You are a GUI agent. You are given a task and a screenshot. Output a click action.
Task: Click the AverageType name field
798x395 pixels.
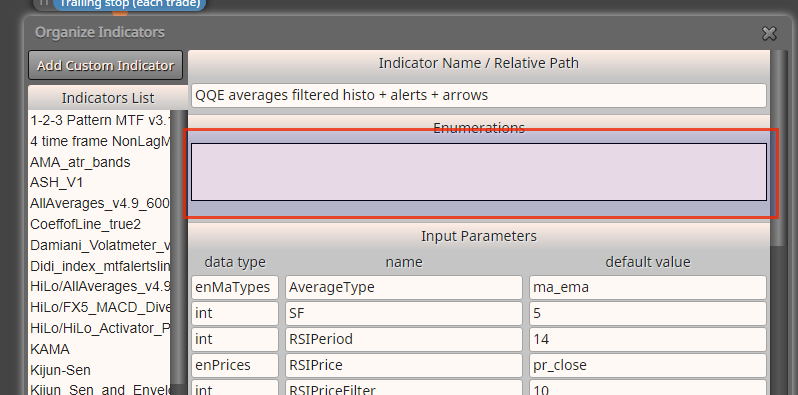click(x=404, y=287)
